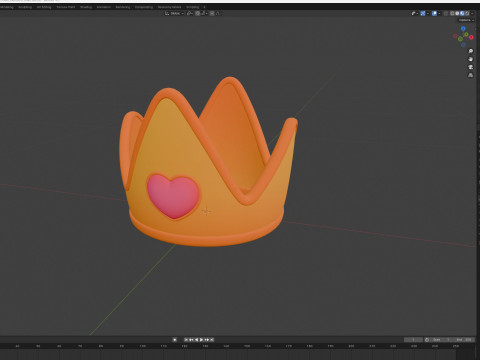
Task: Open the pivot point dropdown
Action: pyautogui.click(x=190, y=13)
